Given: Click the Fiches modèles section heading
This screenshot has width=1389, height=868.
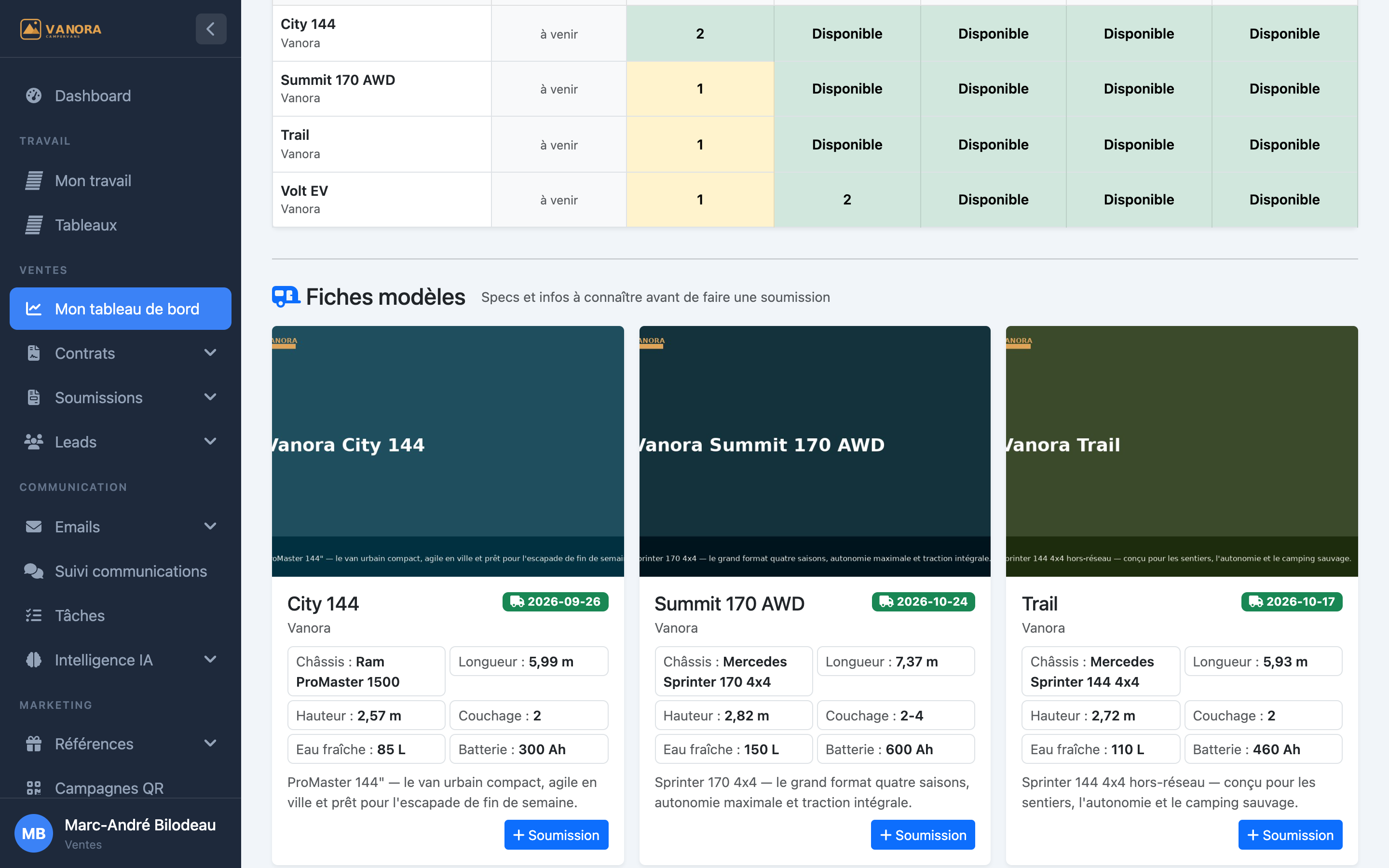Looking at the screenshot, I should pyautogui.click(x=386, y=297).
